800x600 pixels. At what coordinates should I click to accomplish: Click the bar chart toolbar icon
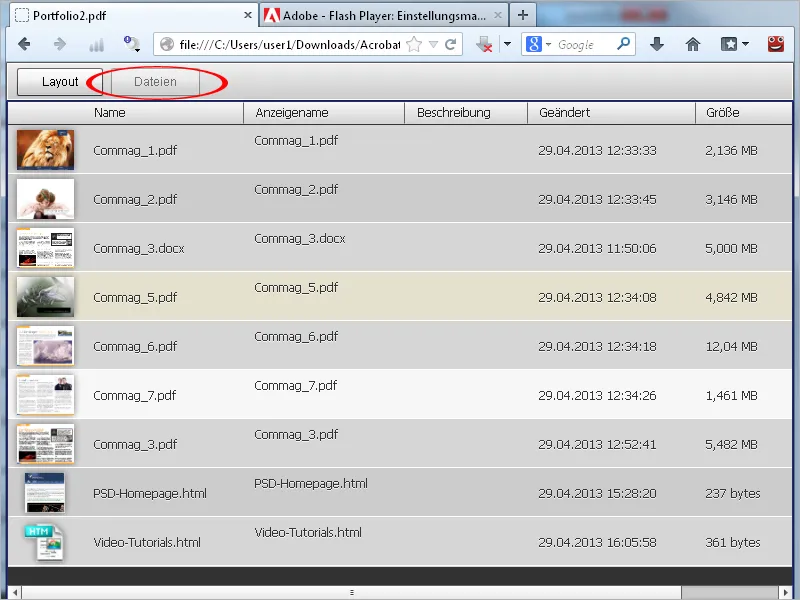(x=96, y=45)
